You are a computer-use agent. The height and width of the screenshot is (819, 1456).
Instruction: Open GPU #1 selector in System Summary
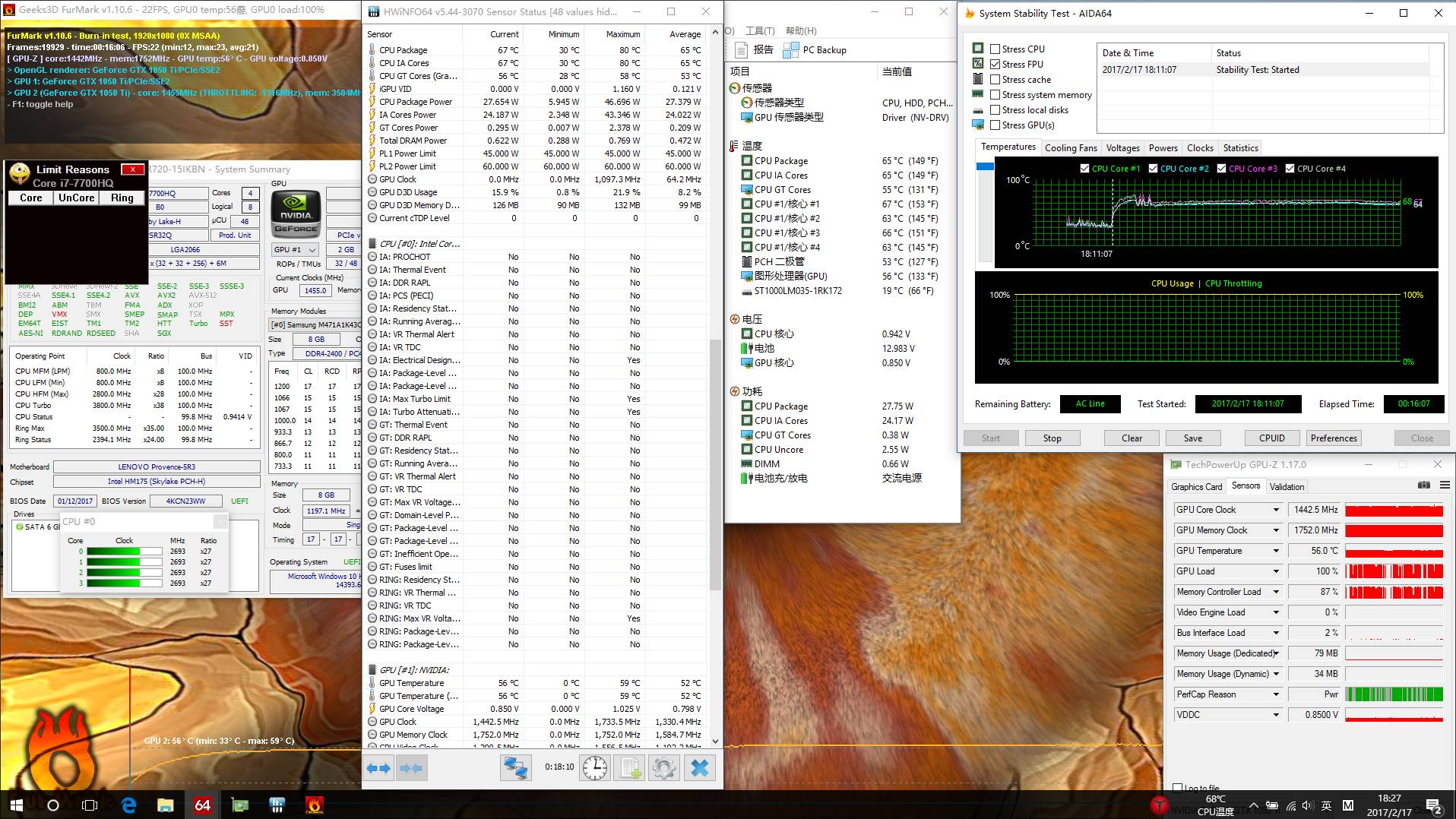(296, 250)
